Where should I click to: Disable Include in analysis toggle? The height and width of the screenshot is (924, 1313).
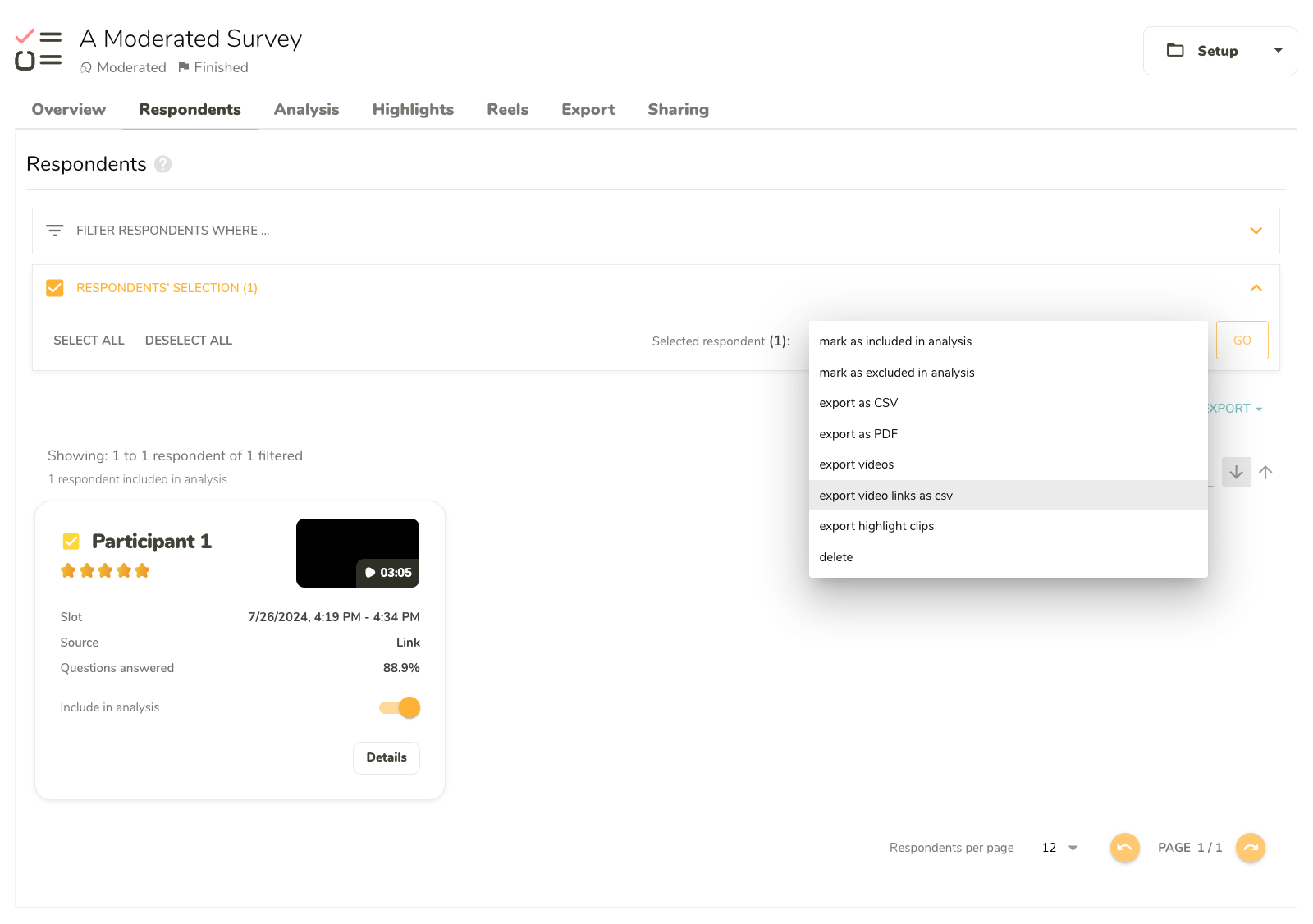(x=400, y=707)
